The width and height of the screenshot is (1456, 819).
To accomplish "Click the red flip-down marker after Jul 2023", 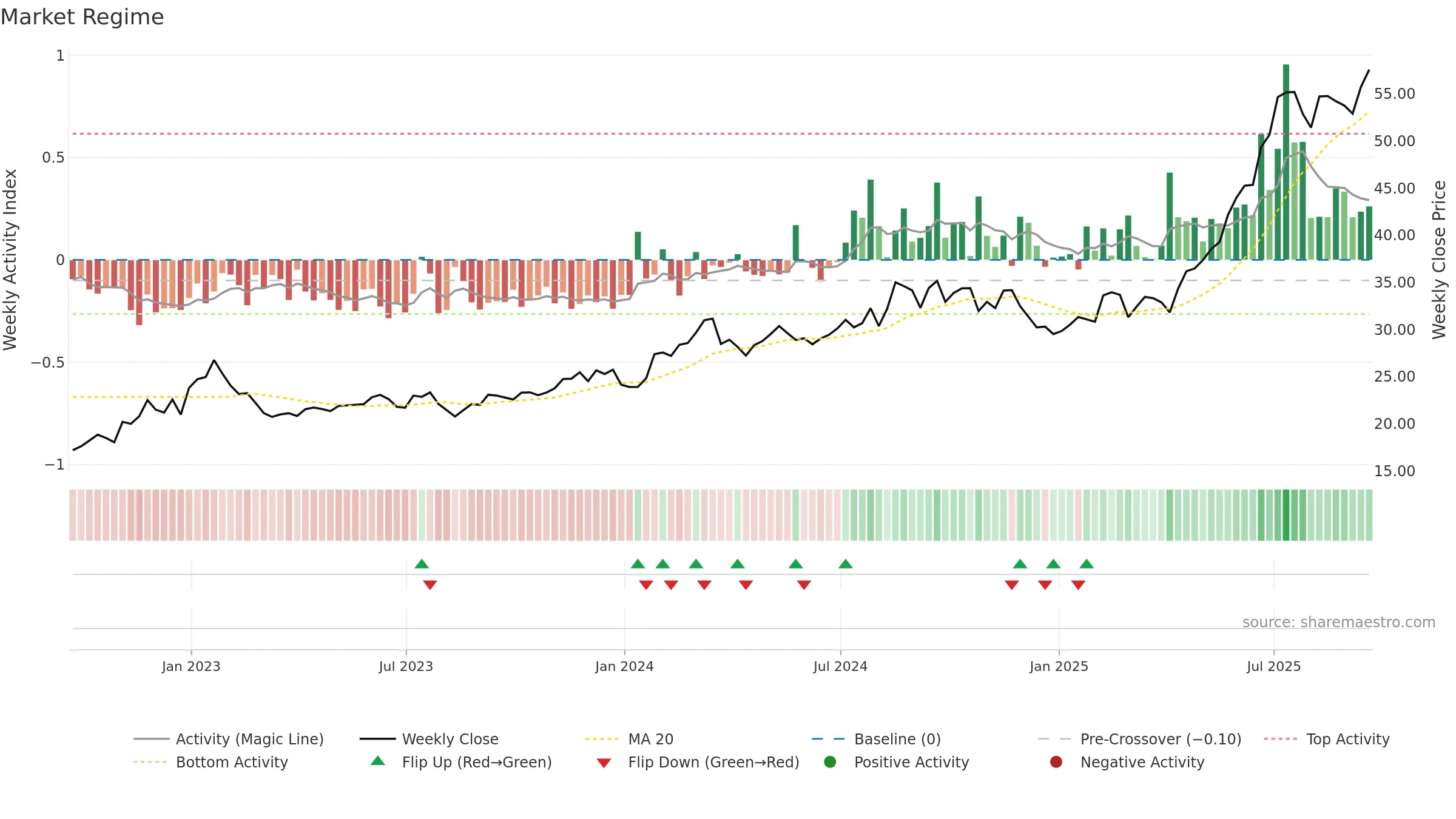I will click(430, 585).
